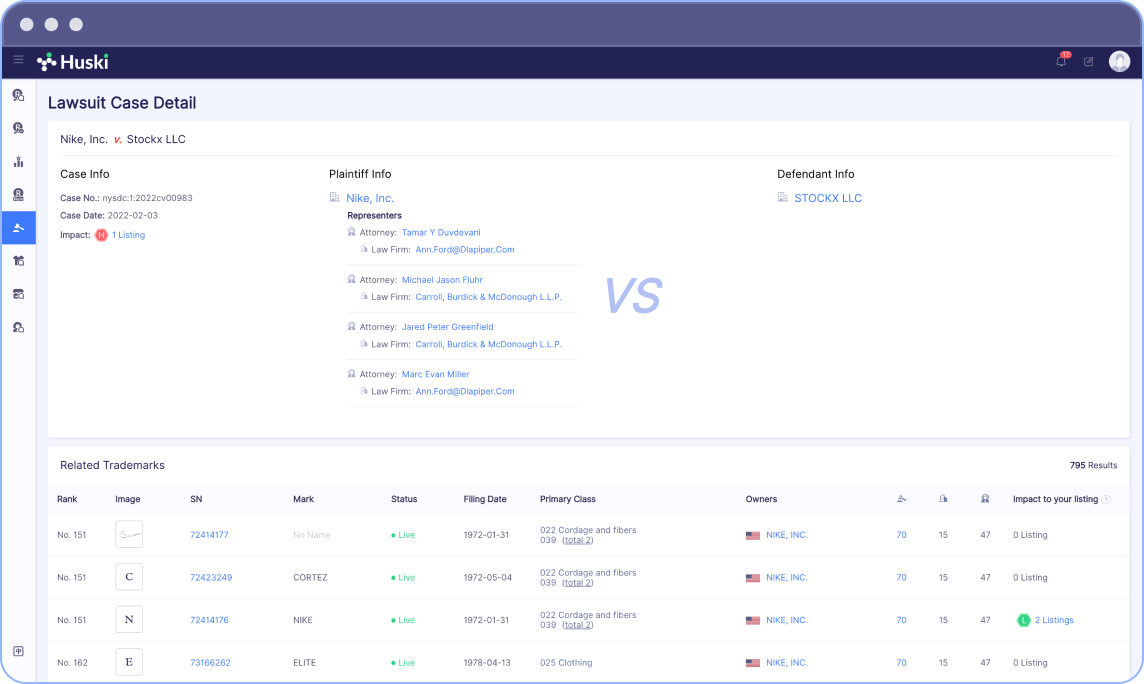Open serial number 72423249 trademark
Image resolution: width=1144 pixels, height=684 pixels.
pyautogui.click(x=211, y=578)
